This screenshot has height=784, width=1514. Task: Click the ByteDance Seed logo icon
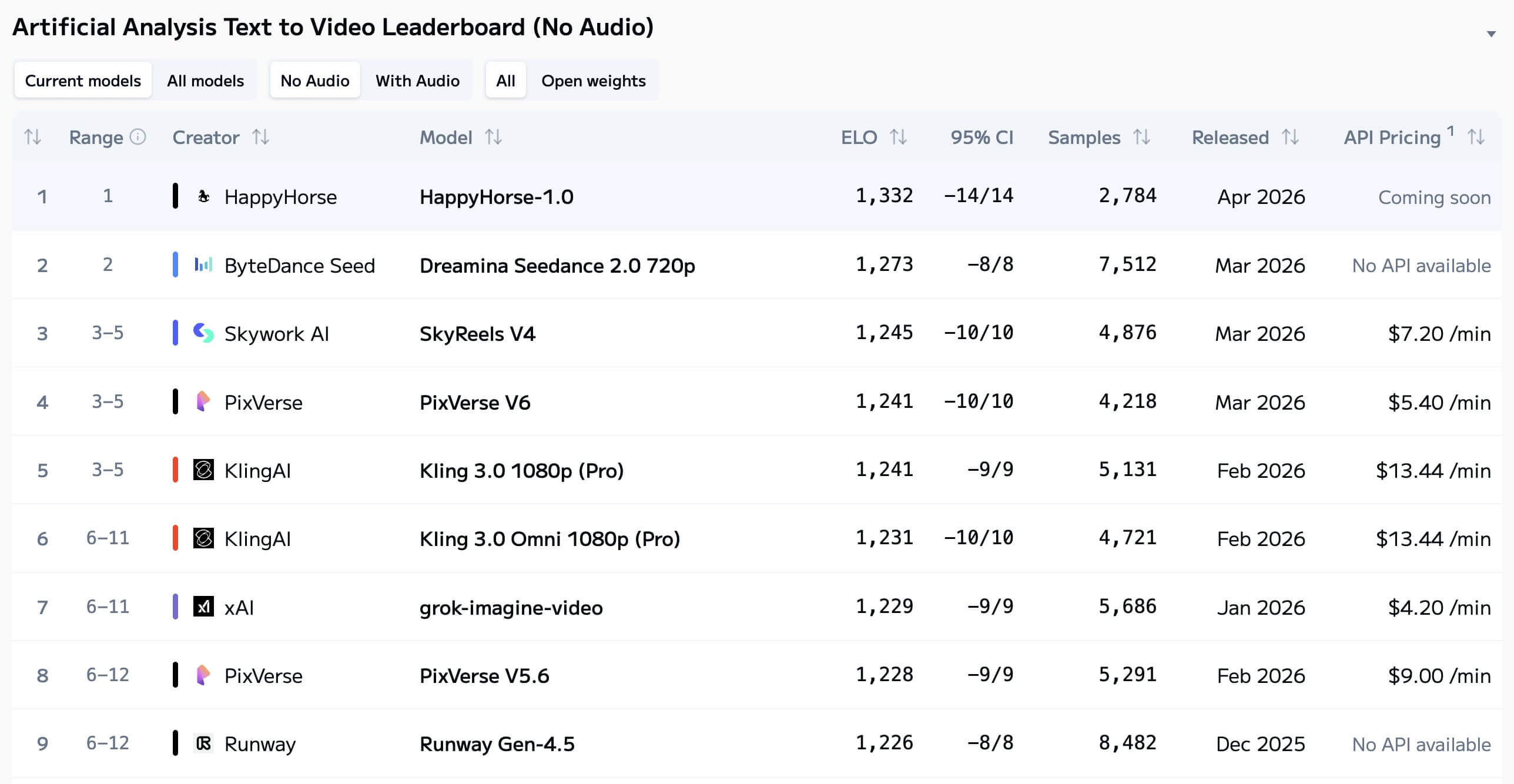pyautogui.click(x=203, y=265)
